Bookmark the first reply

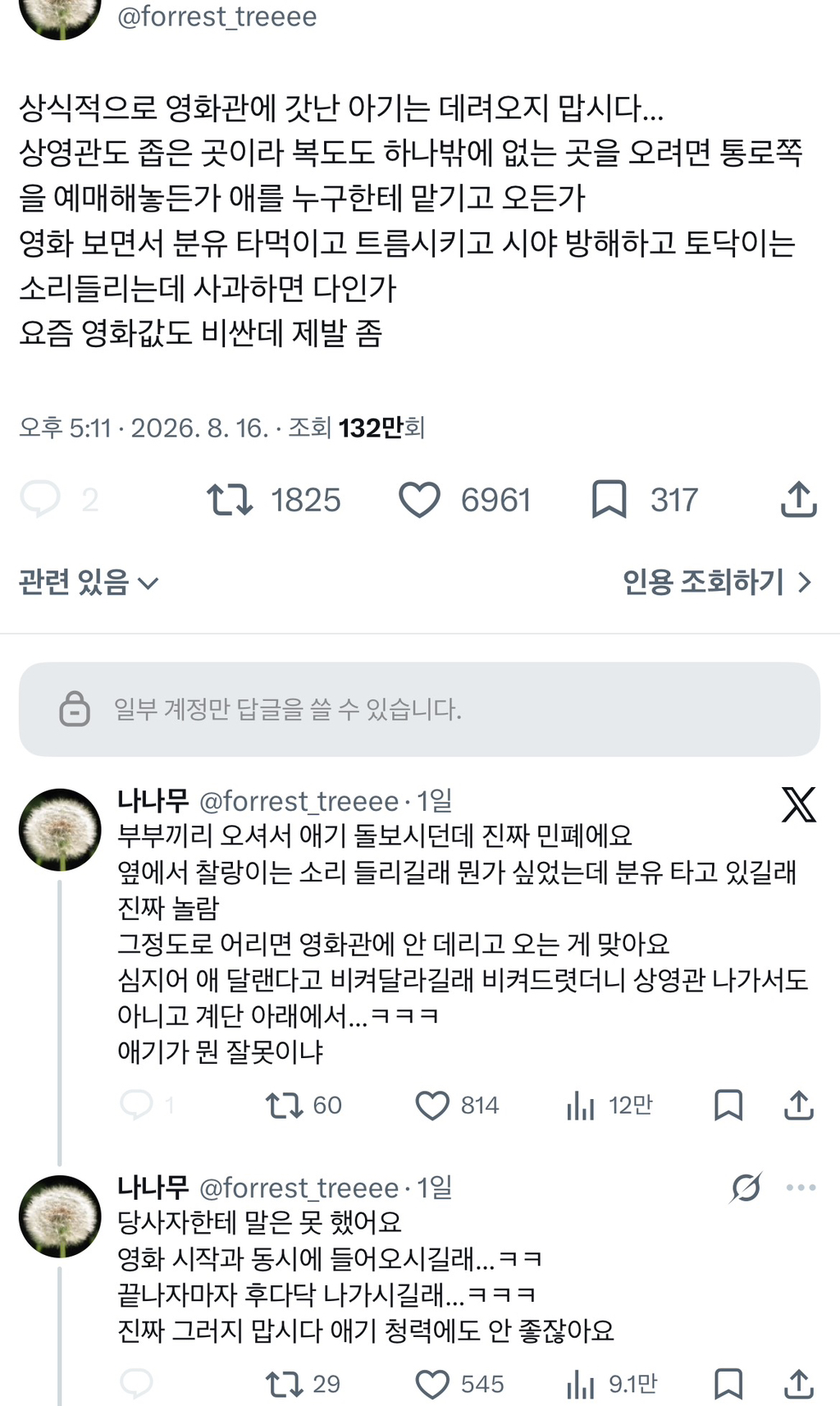pyautogui.click(x=728, y=1106)
